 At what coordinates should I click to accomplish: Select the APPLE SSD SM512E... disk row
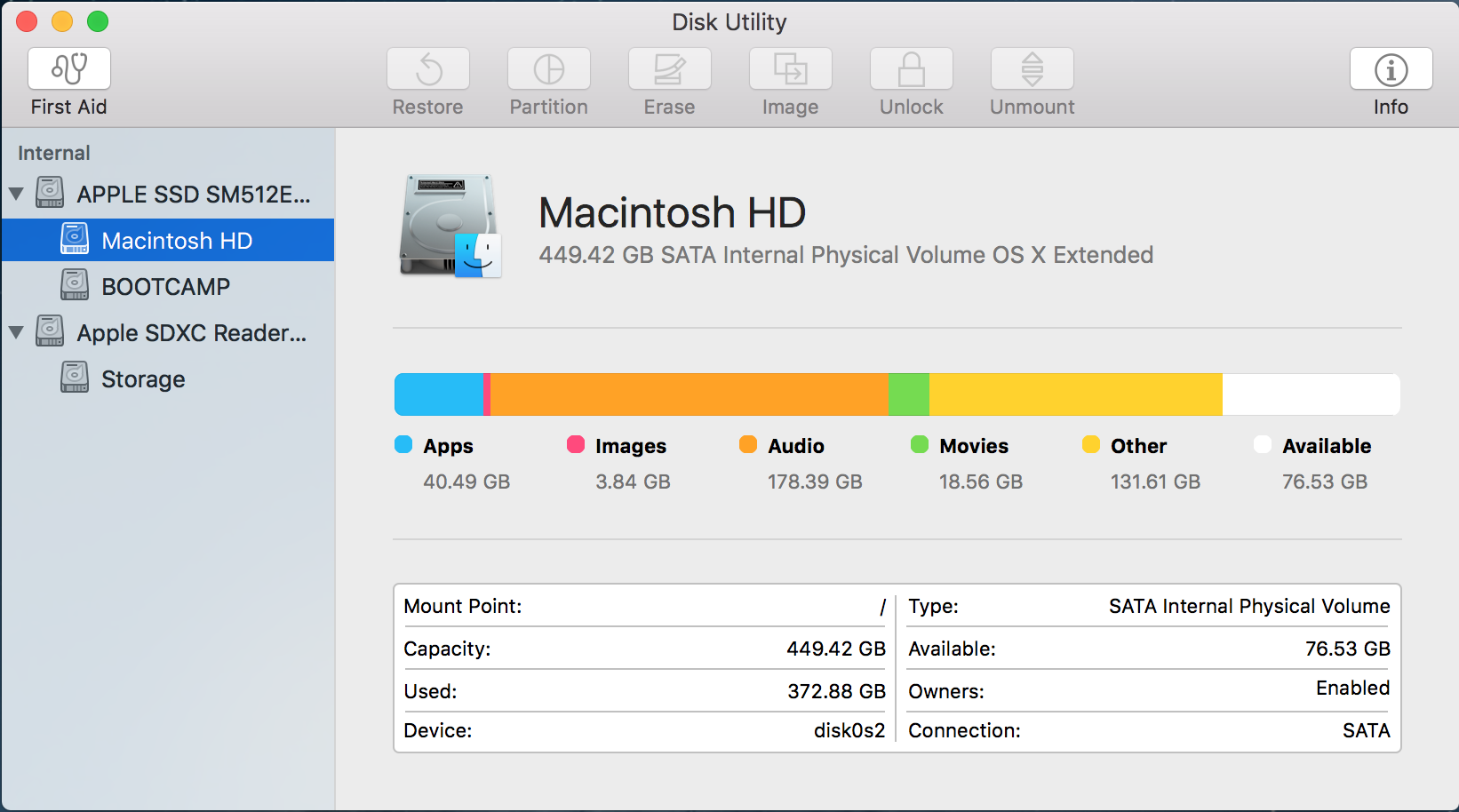(168, 194)
